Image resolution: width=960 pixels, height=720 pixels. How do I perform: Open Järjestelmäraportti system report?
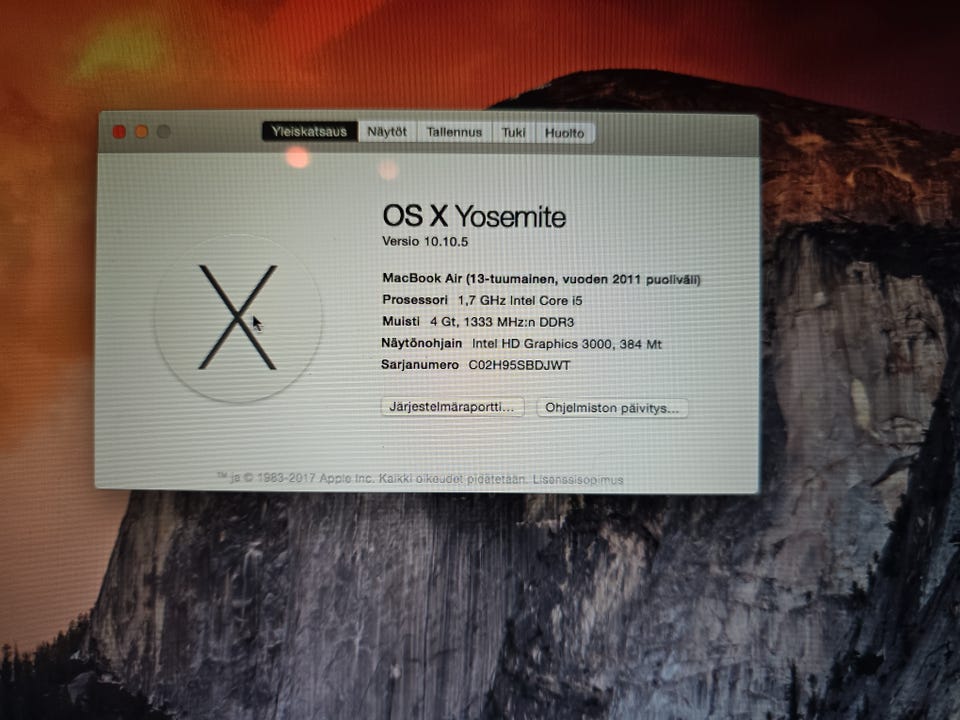point(452,407)
